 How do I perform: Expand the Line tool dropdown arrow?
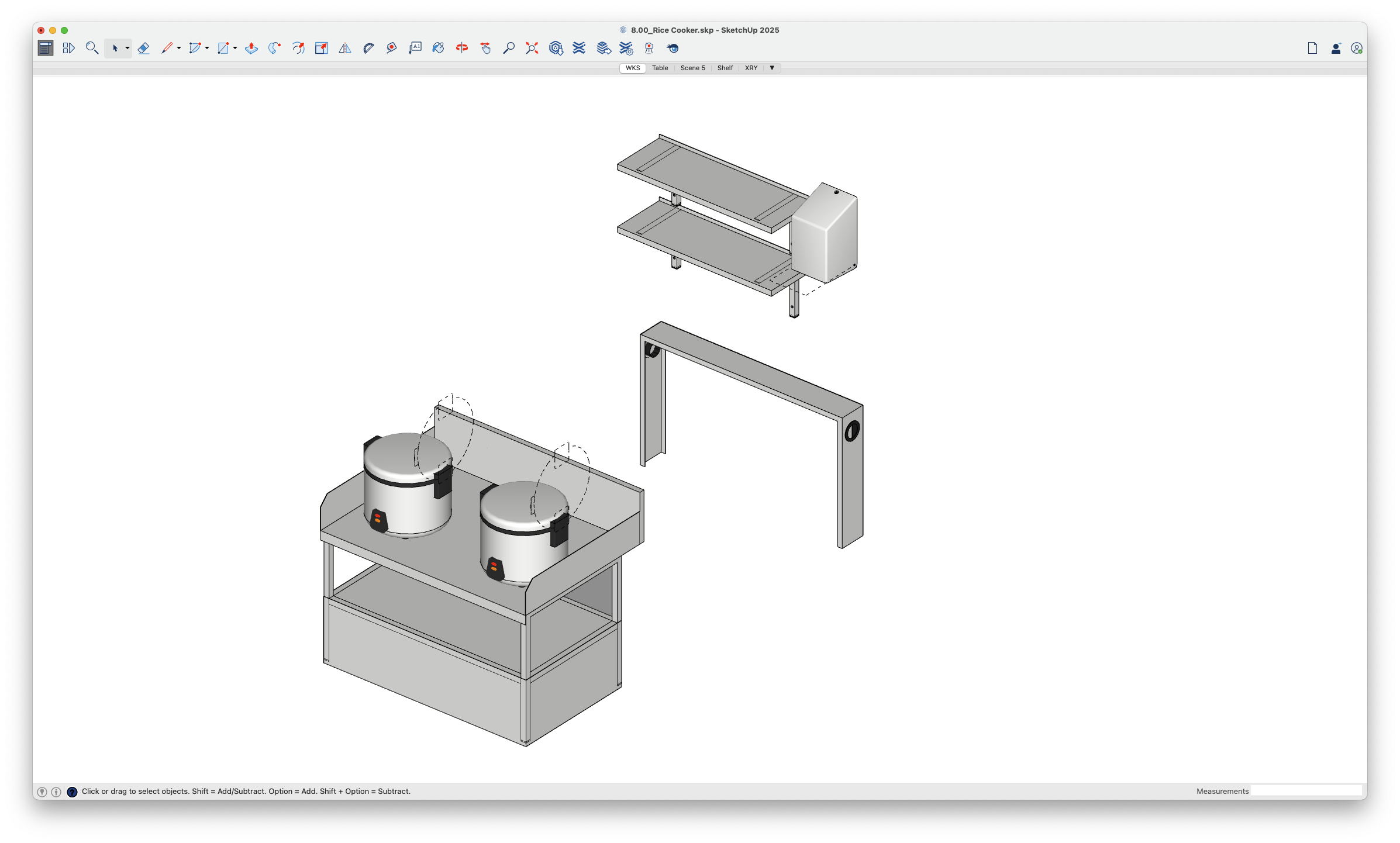coord(179,49)
